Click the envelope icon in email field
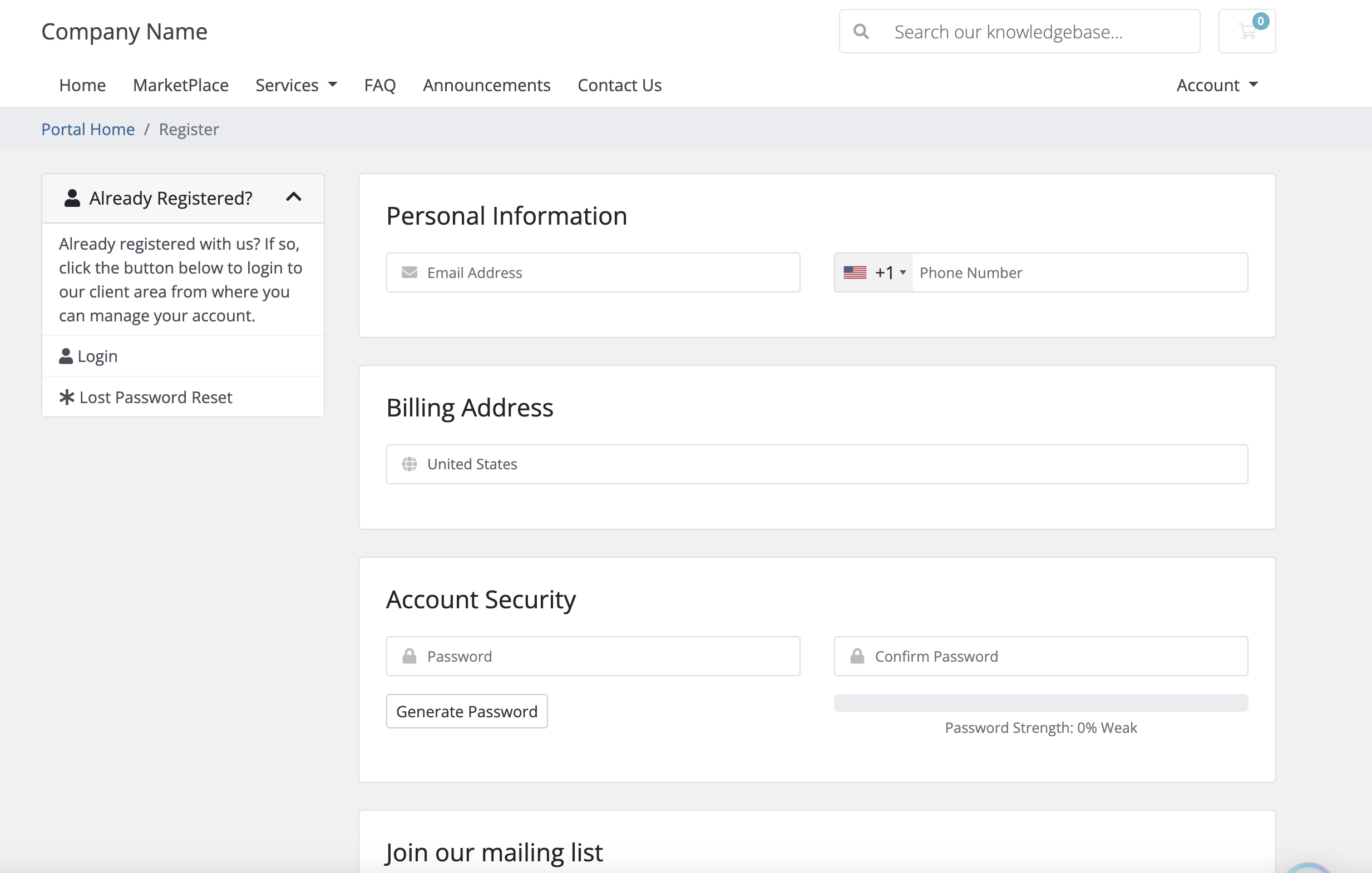Image resolution: width=1372 pixels, height=873 pixels. click(x=409, y=273)
